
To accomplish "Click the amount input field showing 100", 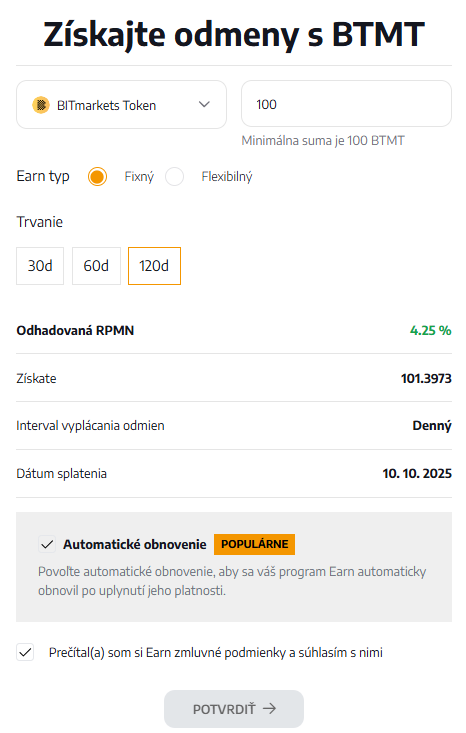I will [x=346, y=104].
